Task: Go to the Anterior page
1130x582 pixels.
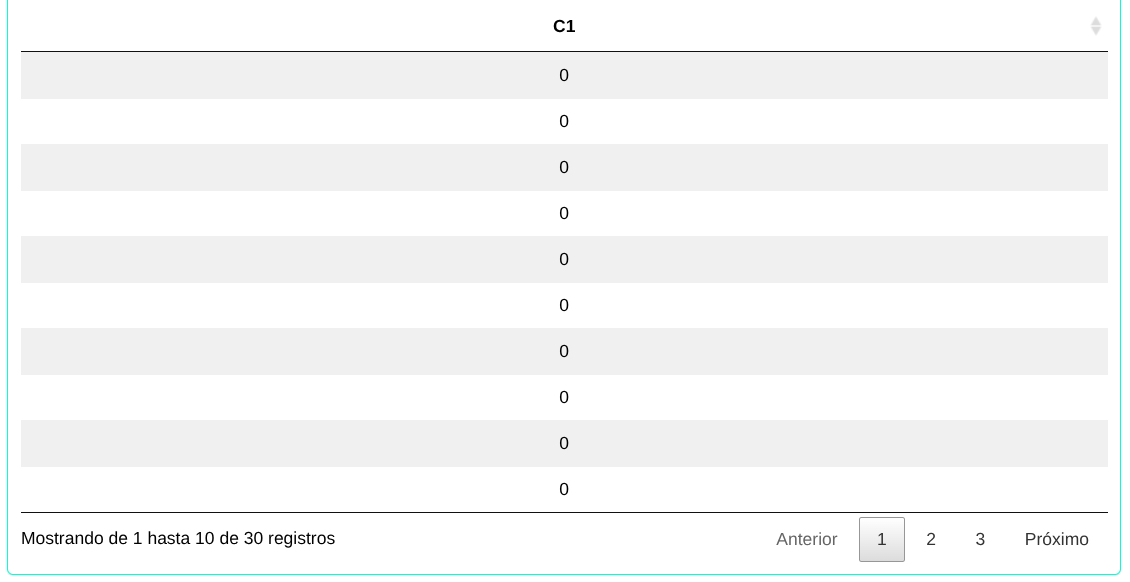Action: [806, 539]
